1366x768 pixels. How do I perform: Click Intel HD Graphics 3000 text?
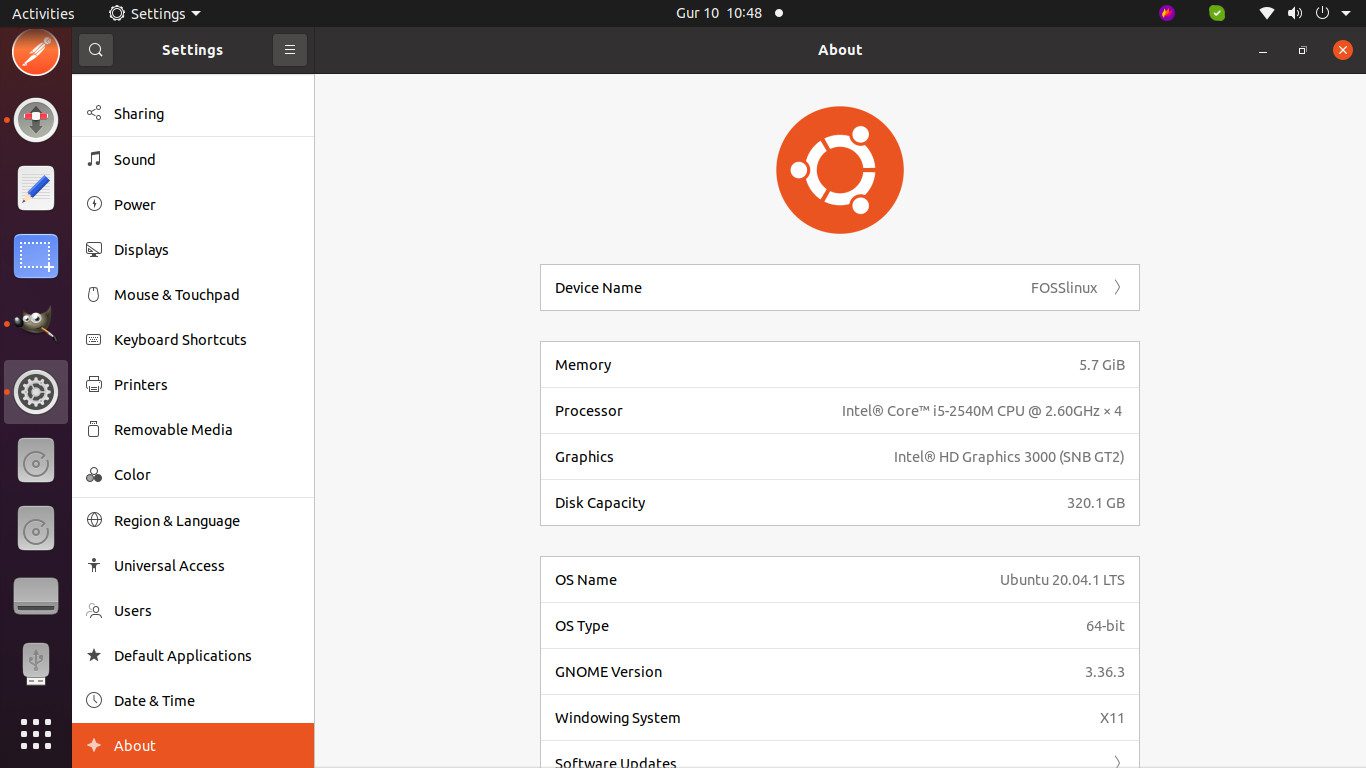pos(1009,457)
